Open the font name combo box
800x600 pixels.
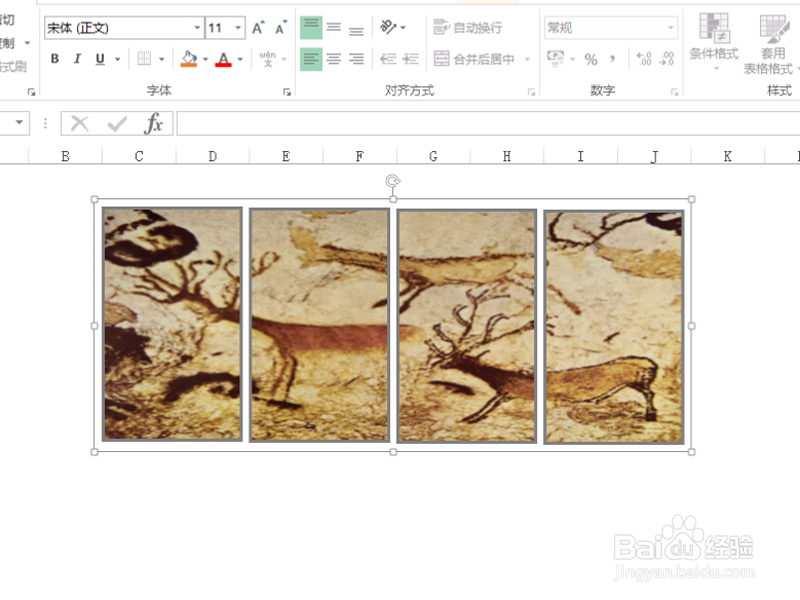pyautogui.click(x=124, y=28)
